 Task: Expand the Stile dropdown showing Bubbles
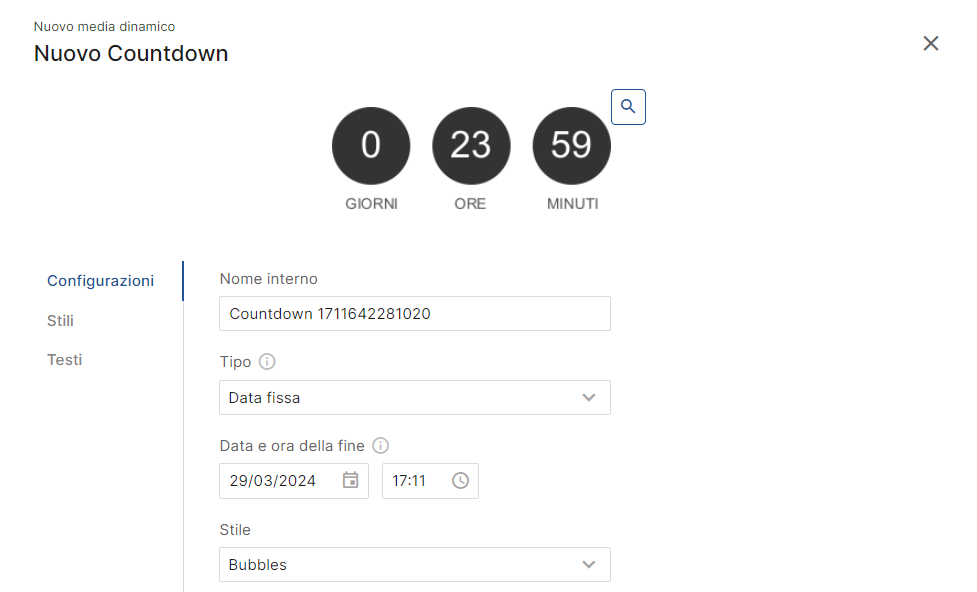[x=415, y=565]
